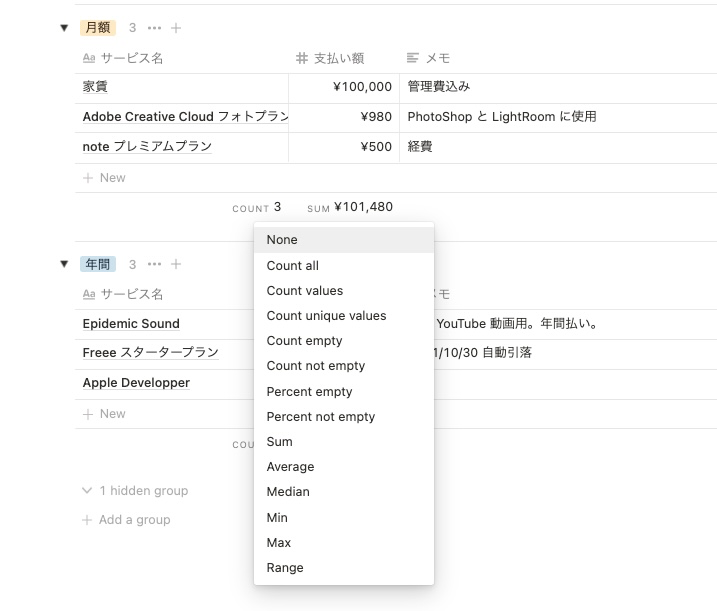The height and width of the screenshot is (611, 717).
Task: Open the Epidemic Sound page
Action: point(131,324)
